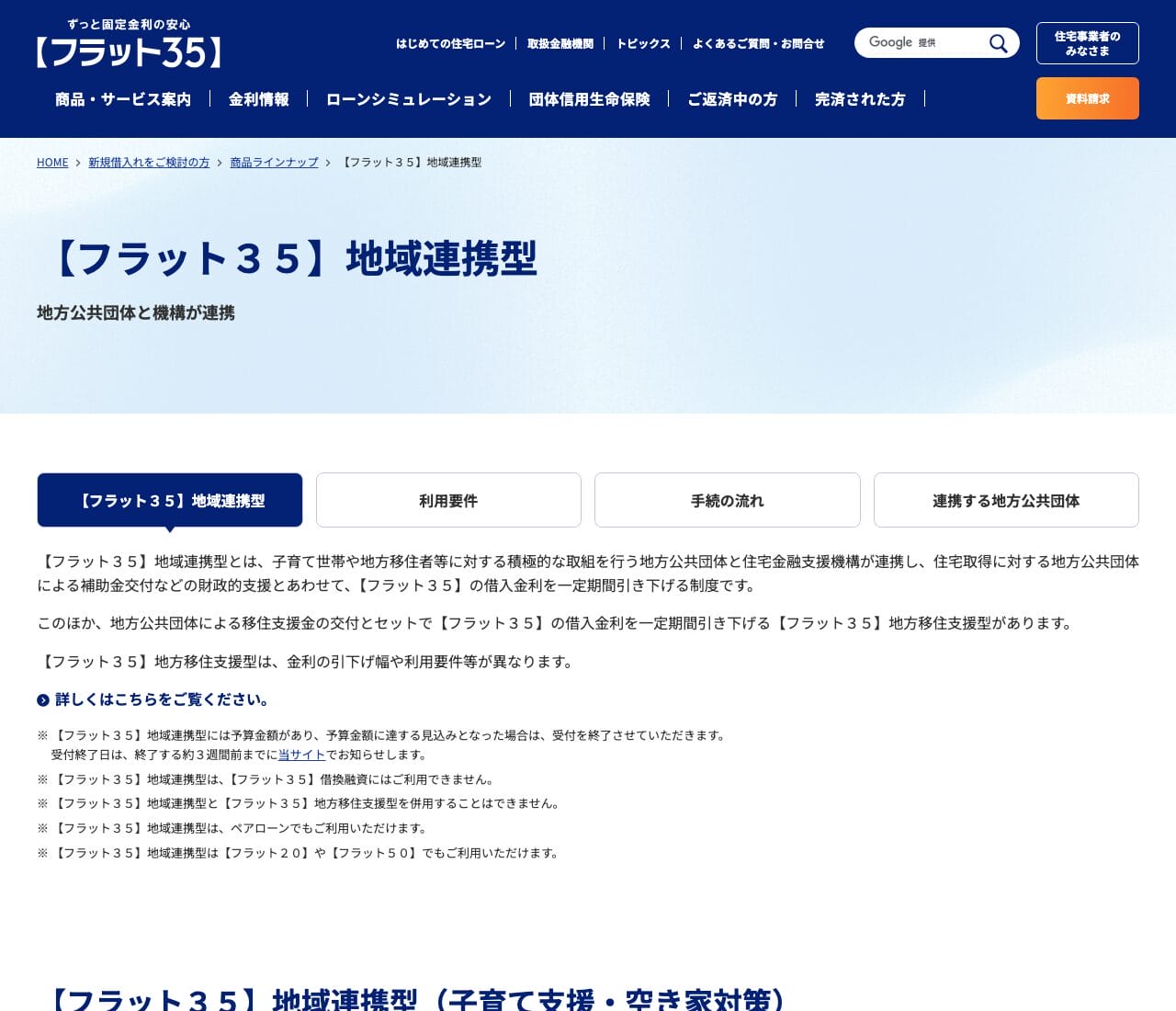Switch to 利用要件 tab
This screenshot has width=1176, height=1011.
point(448,500)
